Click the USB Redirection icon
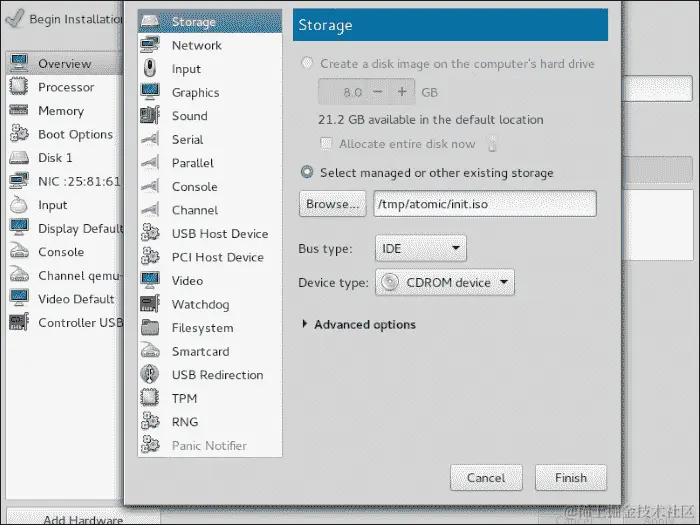700x525 pixels. 150,375
